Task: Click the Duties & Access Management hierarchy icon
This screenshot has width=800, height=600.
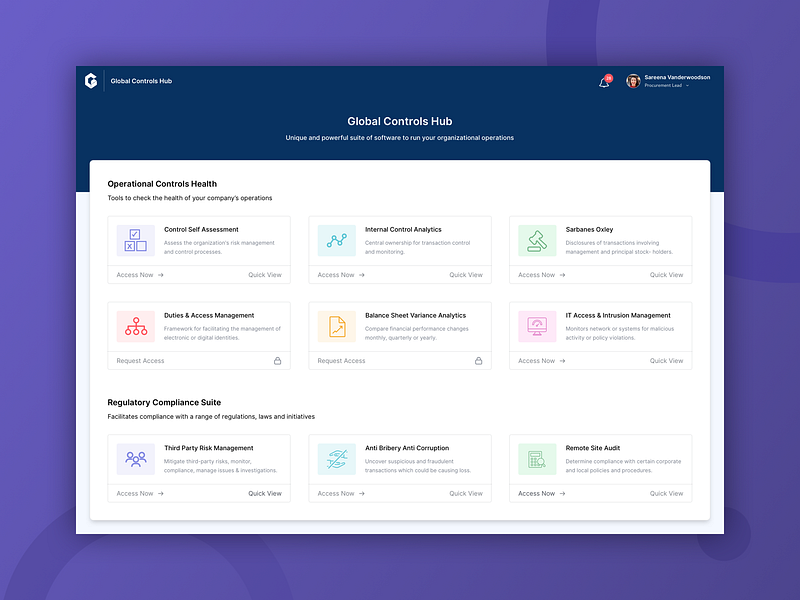Action: [136, 327]
